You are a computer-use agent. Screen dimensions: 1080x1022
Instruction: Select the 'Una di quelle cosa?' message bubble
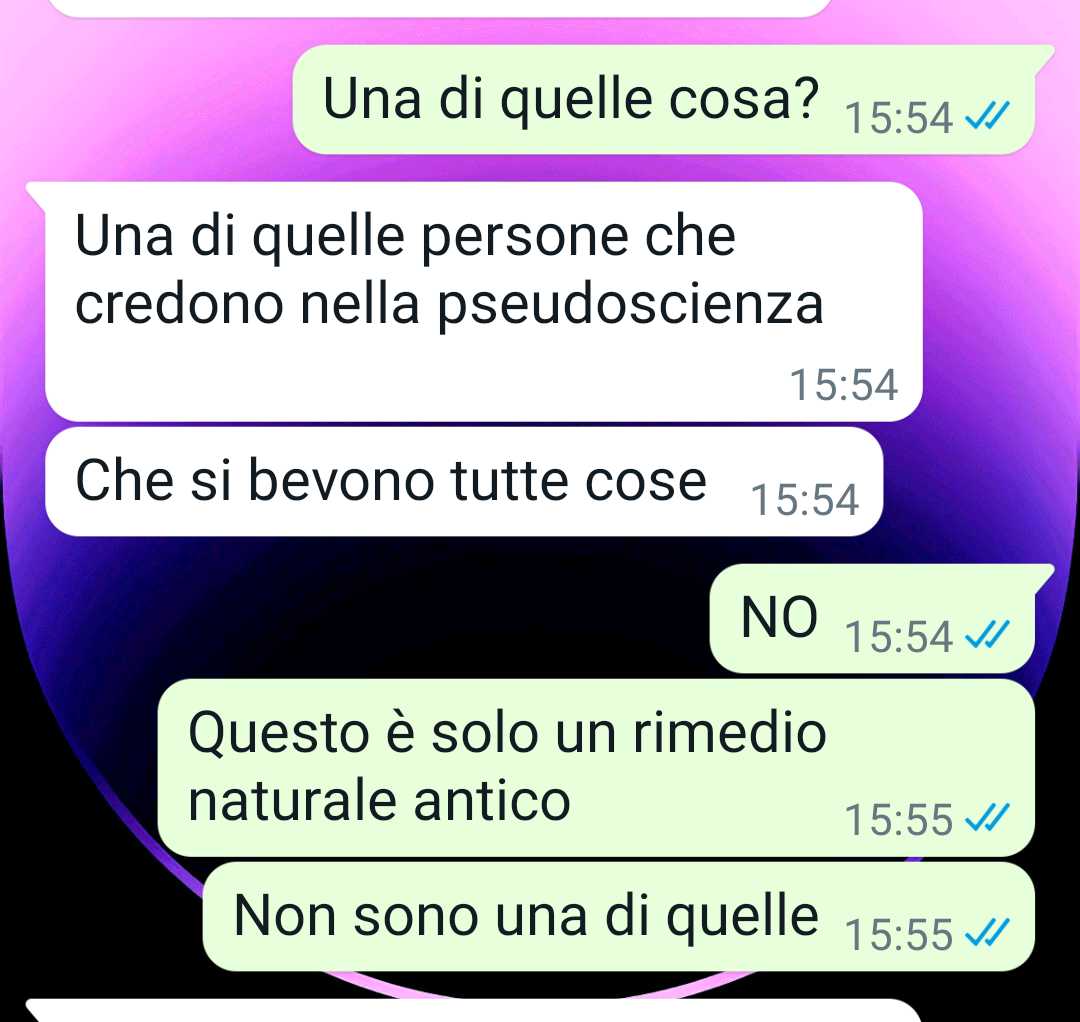click(665, 100)
